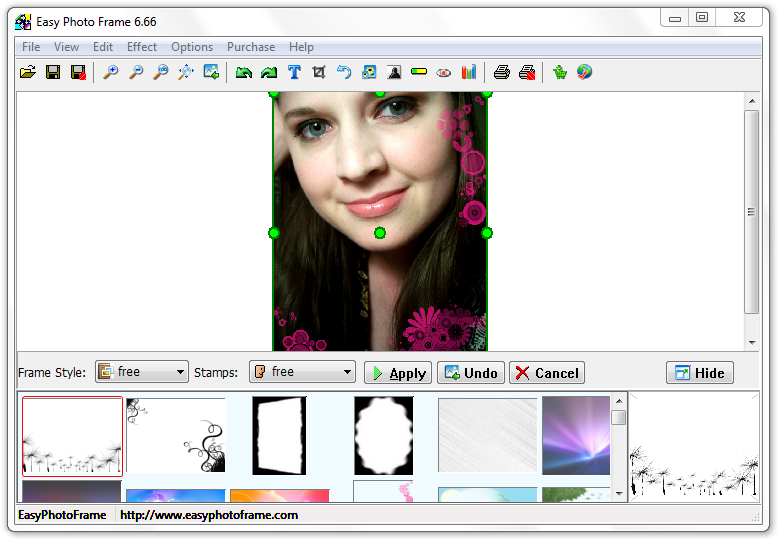This screenshot has width=779, height=539.
Task: Click the large dandelion frame preview
Action: coord(694,447)
